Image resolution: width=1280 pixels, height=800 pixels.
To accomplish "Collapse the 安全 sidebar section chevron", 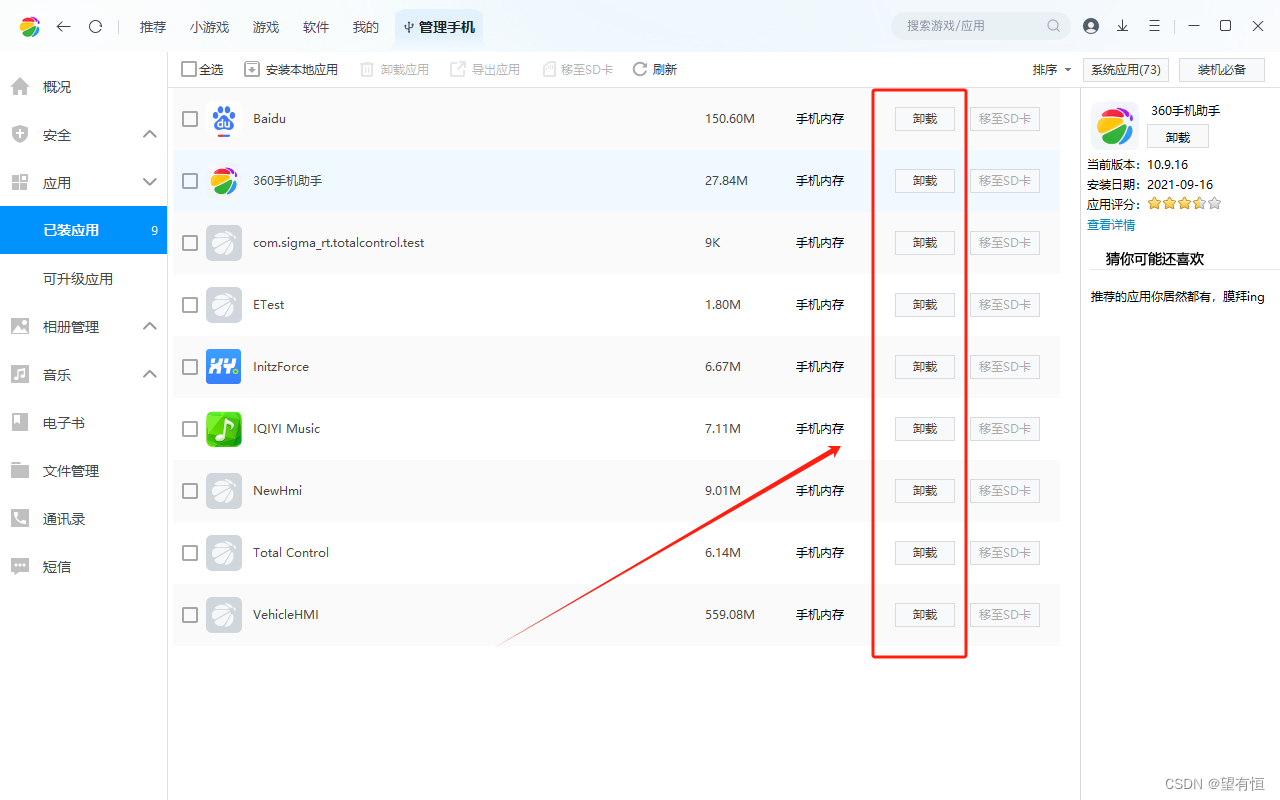I will pos(150,134).
